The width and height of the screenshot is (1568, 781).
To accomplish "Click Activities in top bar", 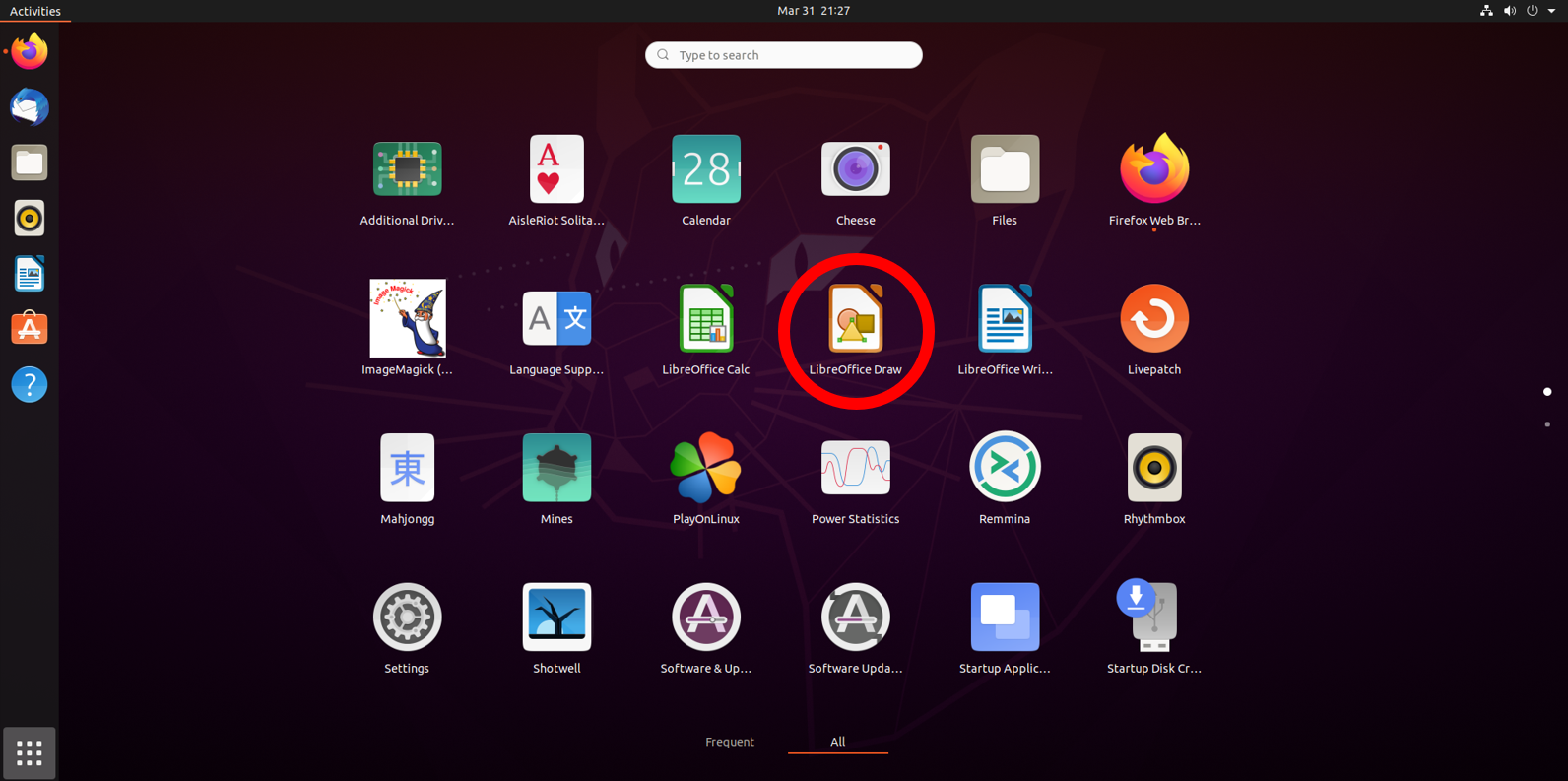I will click(35, 11).
